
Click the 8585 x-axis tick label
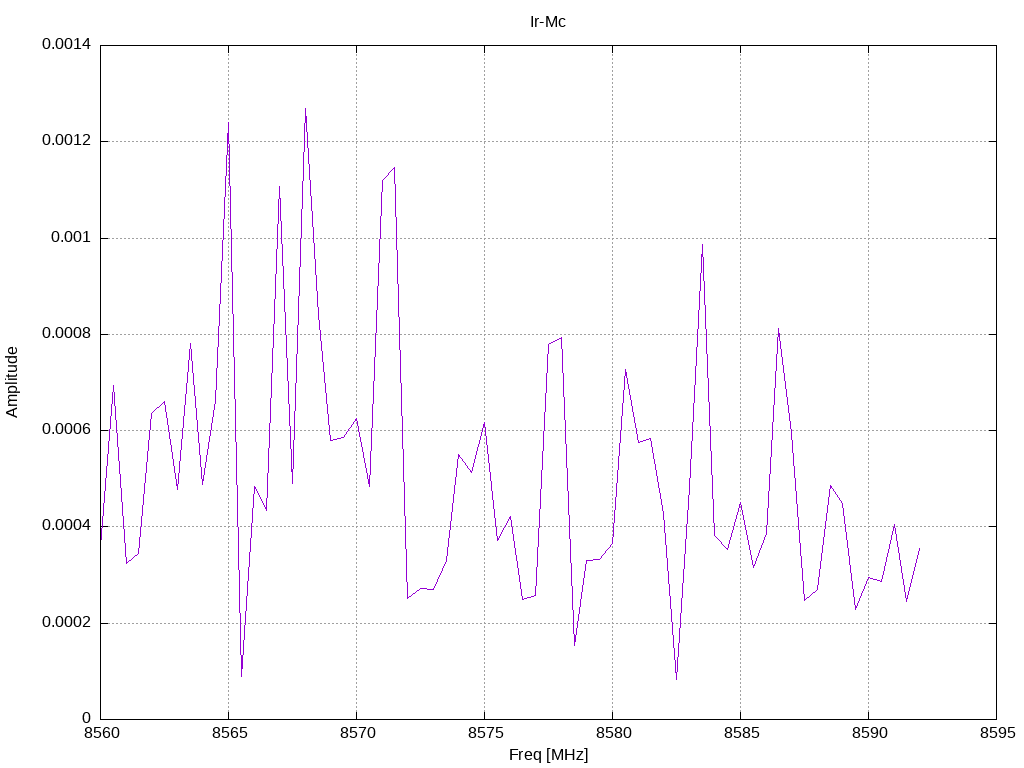(x=741, y=733)
